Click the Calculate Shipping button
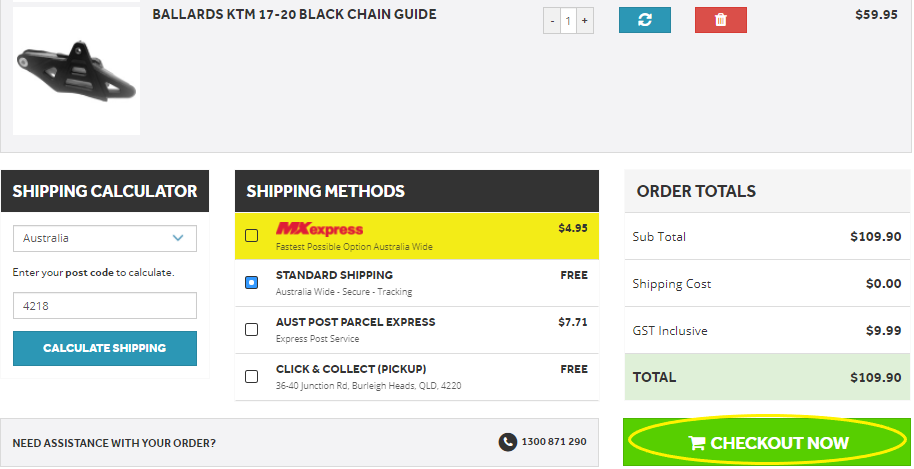 (x=105, y=348)
